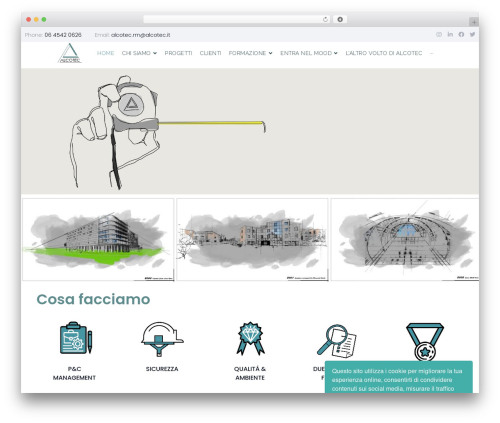Open L'ALTRO VOLTO DI ALCOTEC page
Screen dimensions: 500x423
pyautogui.click(x=384, y=53)
